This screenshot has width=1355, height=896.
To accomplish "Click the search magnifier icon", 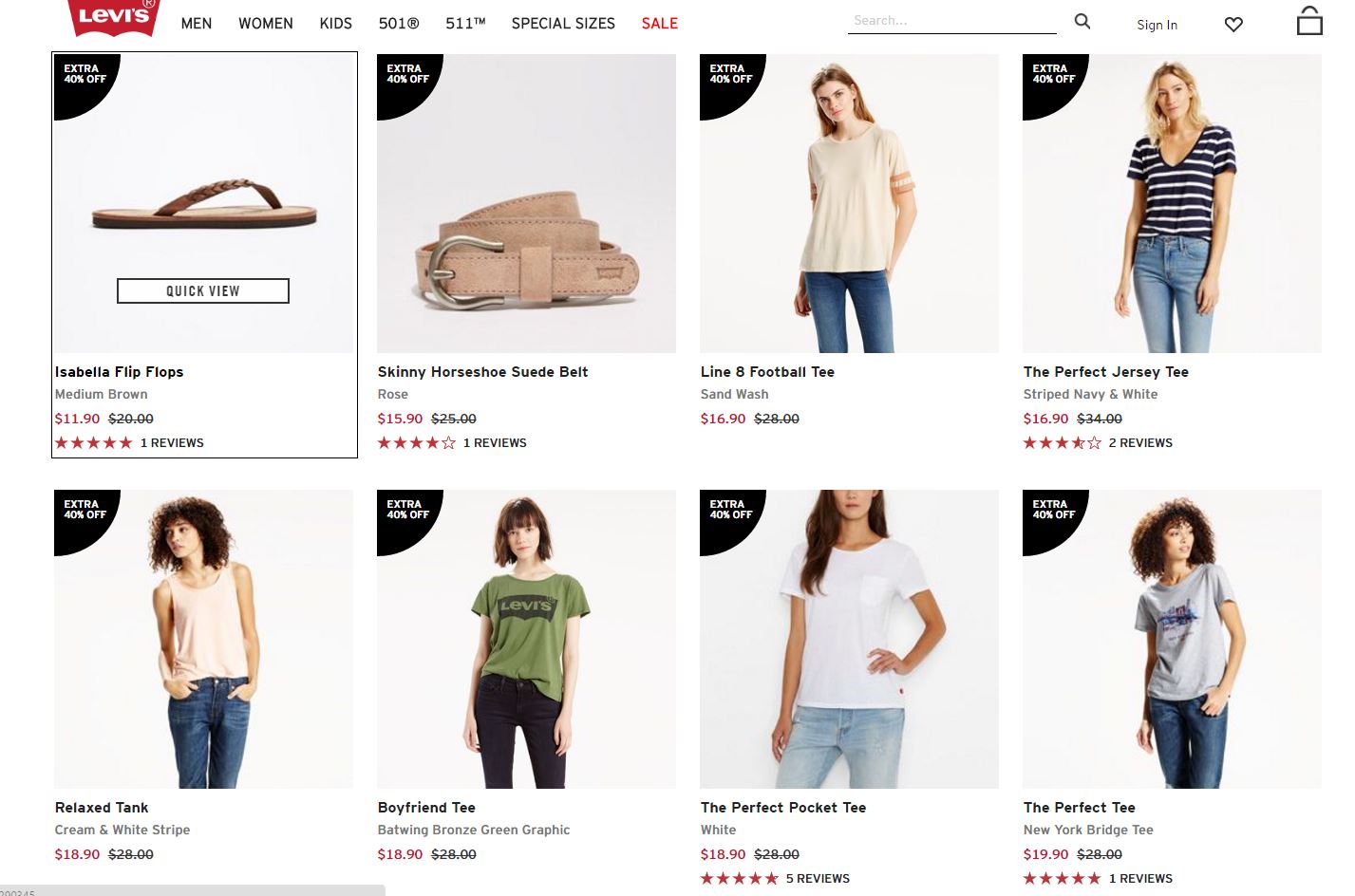I will tap(1082, 22).
